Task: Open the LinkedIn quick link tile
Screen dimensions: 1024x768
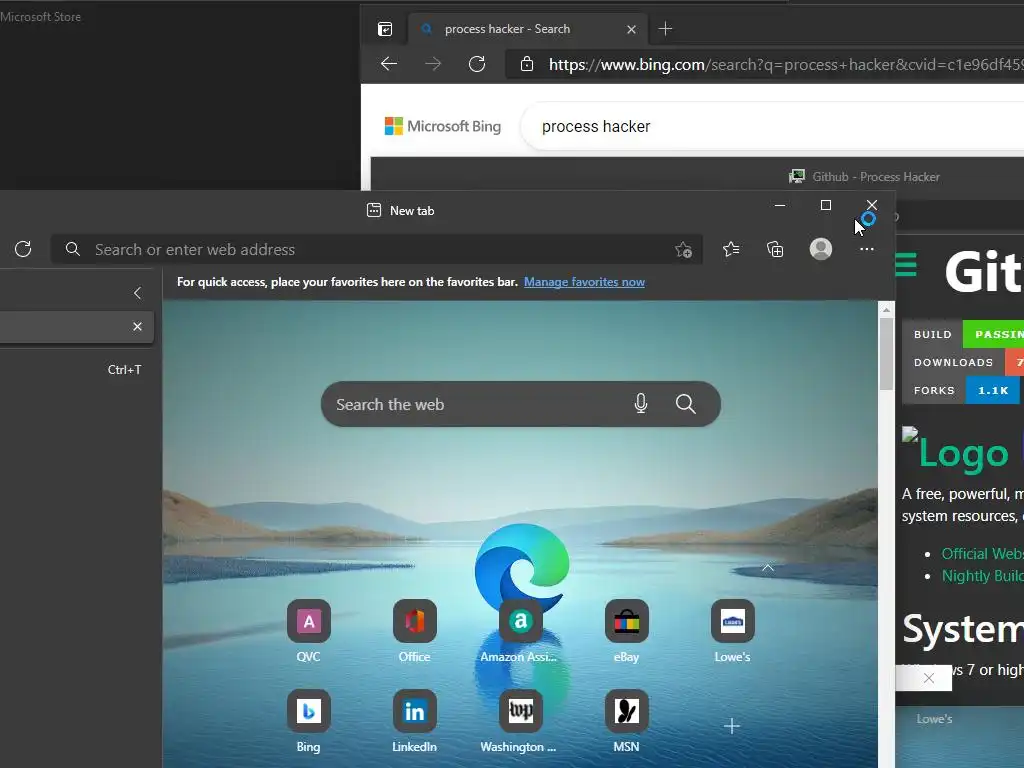Action: (414, 711)
